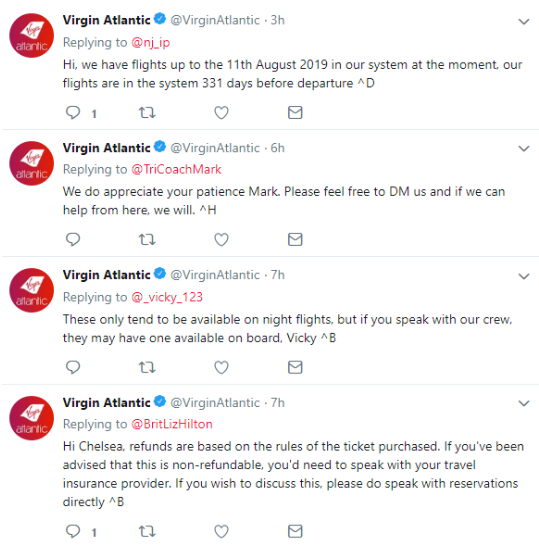Visit the @TriCoachMark mention link

point(176,170)
